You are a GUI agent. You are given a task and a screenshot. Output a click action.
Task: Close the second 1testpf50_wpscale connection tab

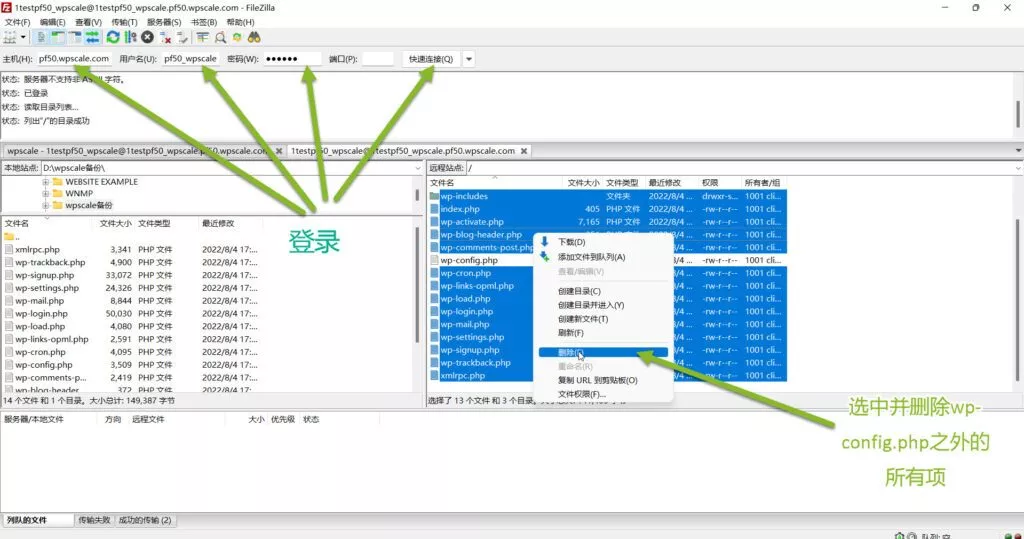524,151
